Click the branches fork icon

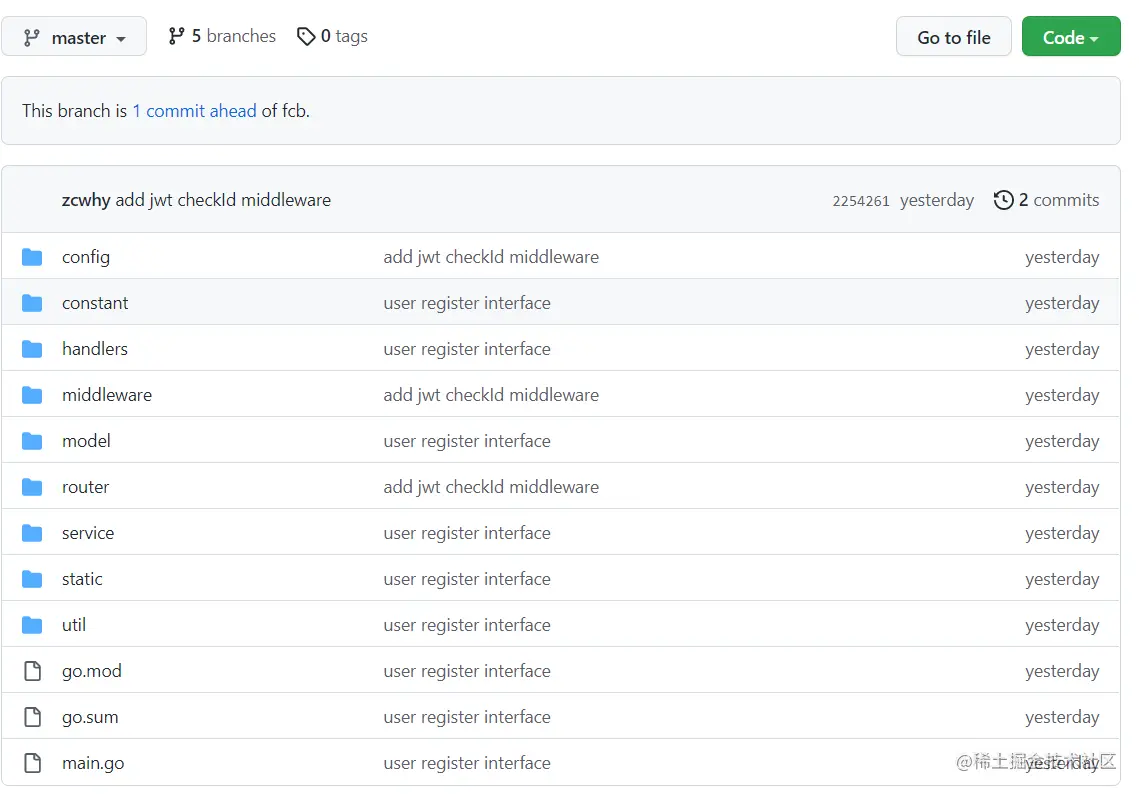click(x=177, y=36)
